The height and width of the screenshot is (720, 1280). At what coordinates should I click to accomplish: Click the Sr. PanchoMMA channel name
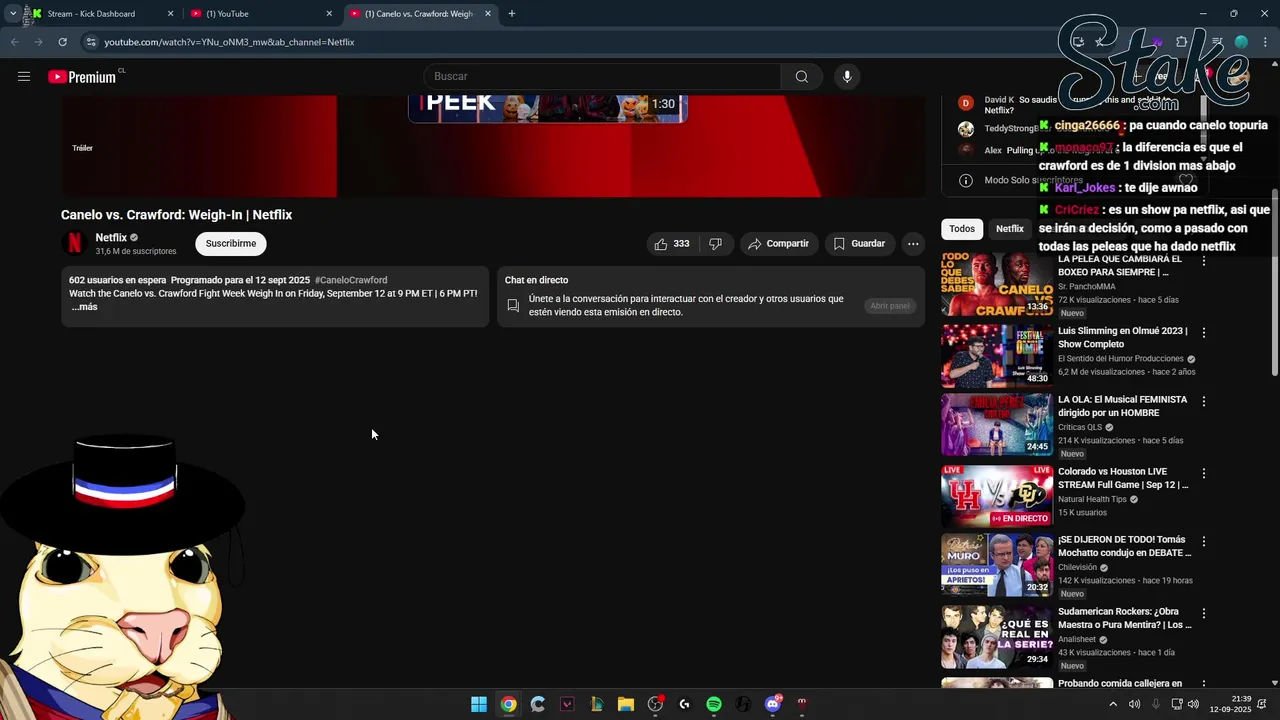pyautogui.click(x=1086, y=287)
